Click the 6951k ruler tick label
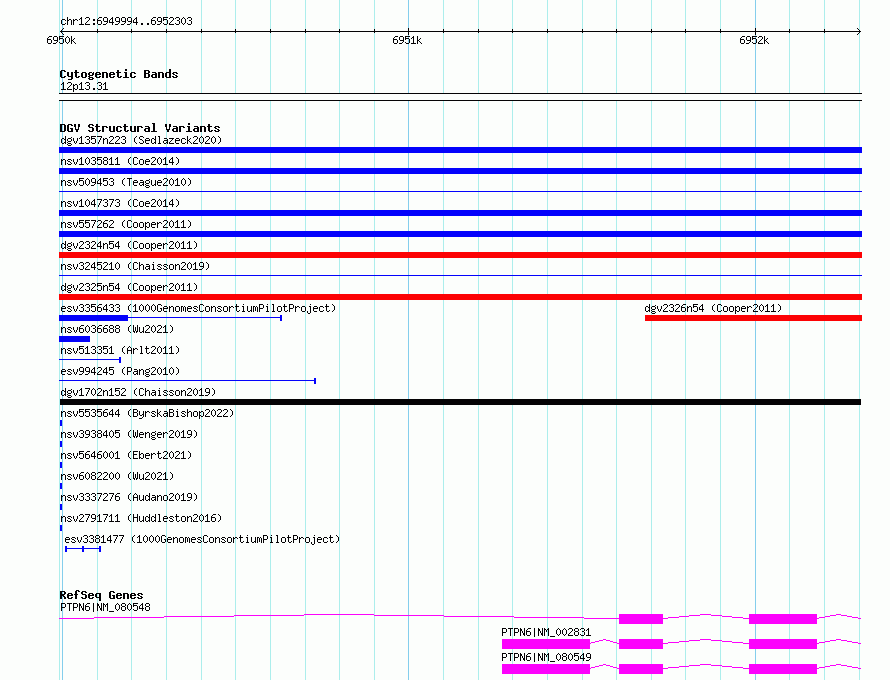 coord(407,40)
